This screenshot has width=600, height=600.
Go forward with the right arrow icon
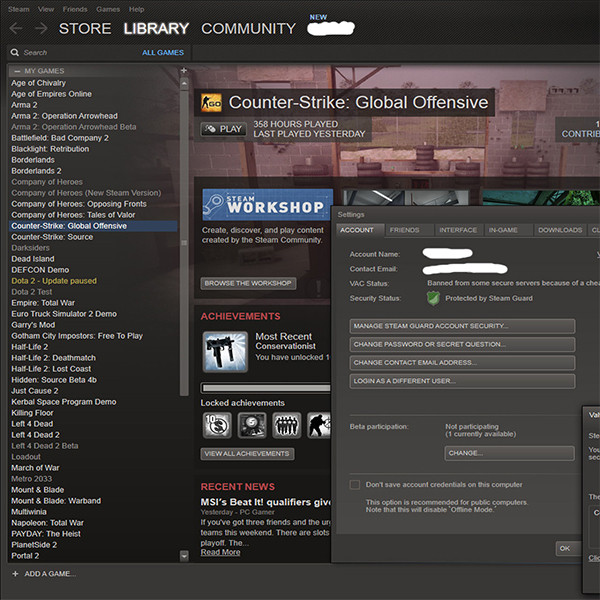tap(41, 28)
